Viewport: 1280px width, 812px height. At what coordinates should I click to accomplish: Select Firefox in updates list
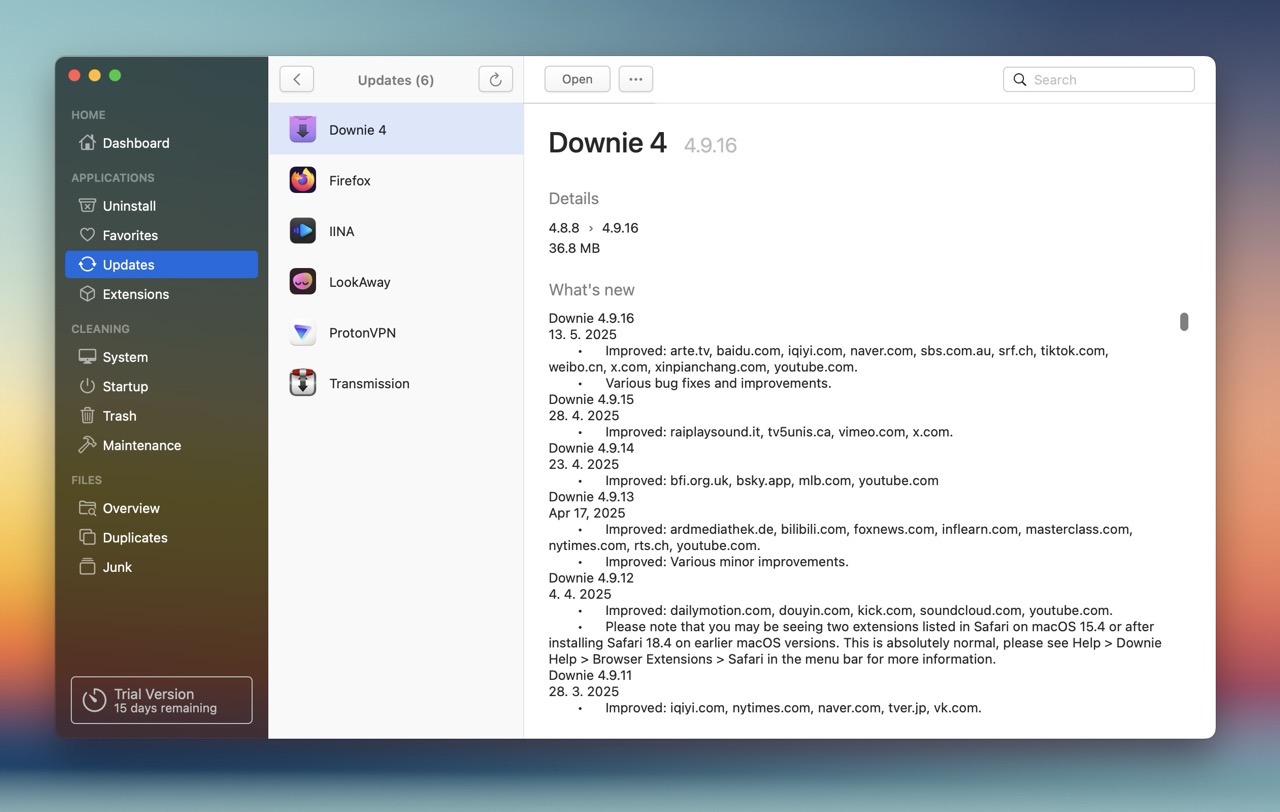[x=396, y=180]
